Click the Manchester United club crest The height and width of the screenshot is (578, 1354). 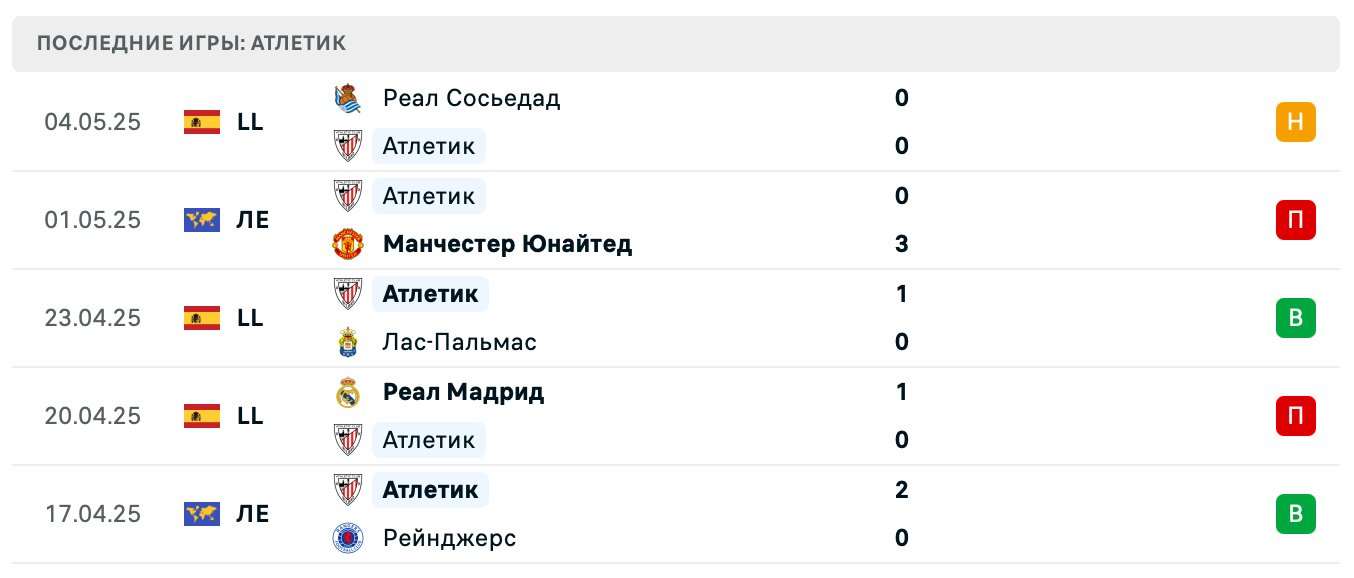347,244
